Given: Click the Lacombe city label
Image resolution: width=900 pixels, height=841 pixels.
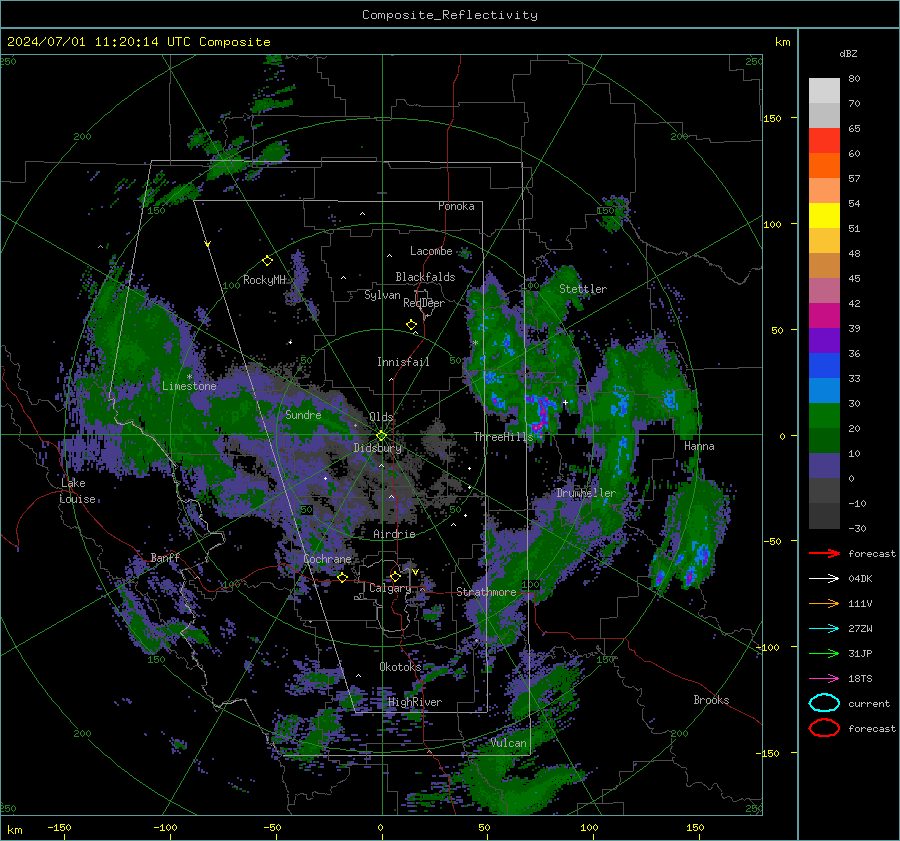Looking at the screenshot, I should coord(431,251).
